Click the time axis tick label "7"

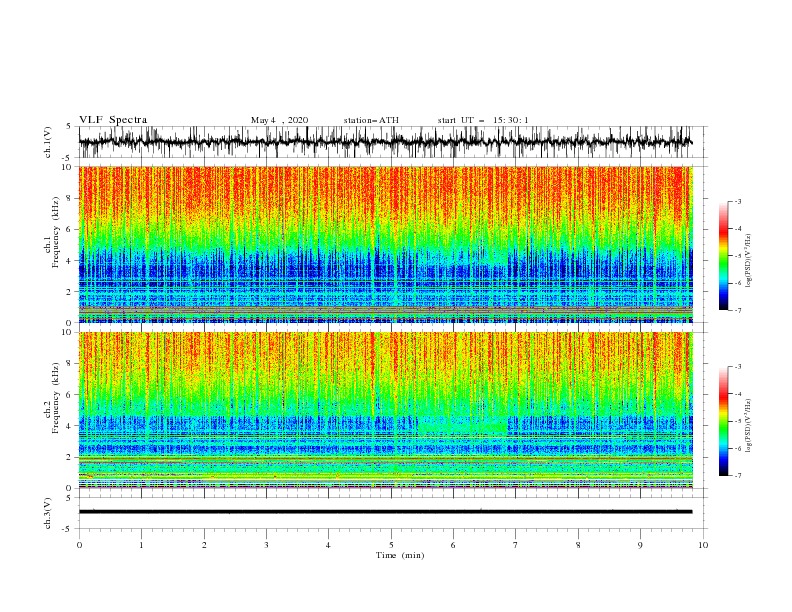click(x=516, y=545)
